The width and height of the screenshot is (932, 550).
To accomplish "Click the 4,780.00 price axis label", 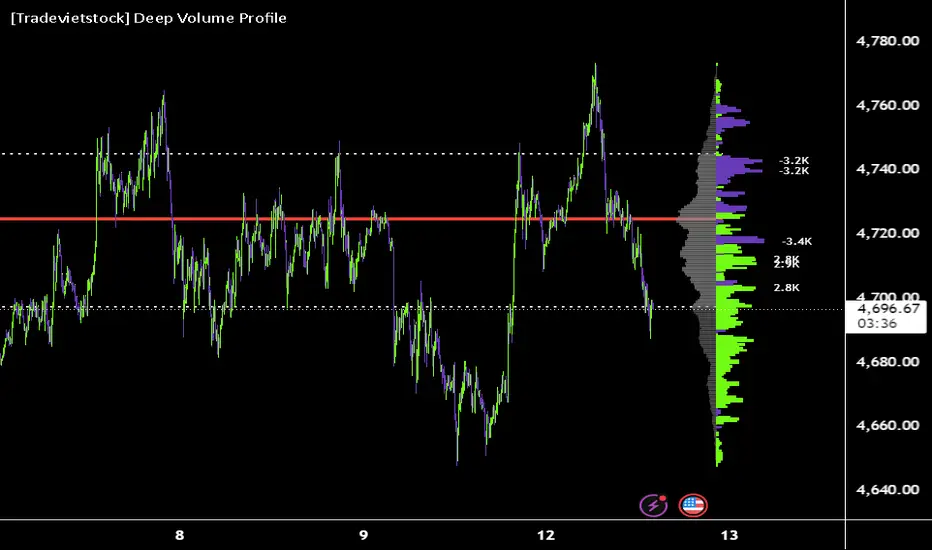I will click(887, 41).
